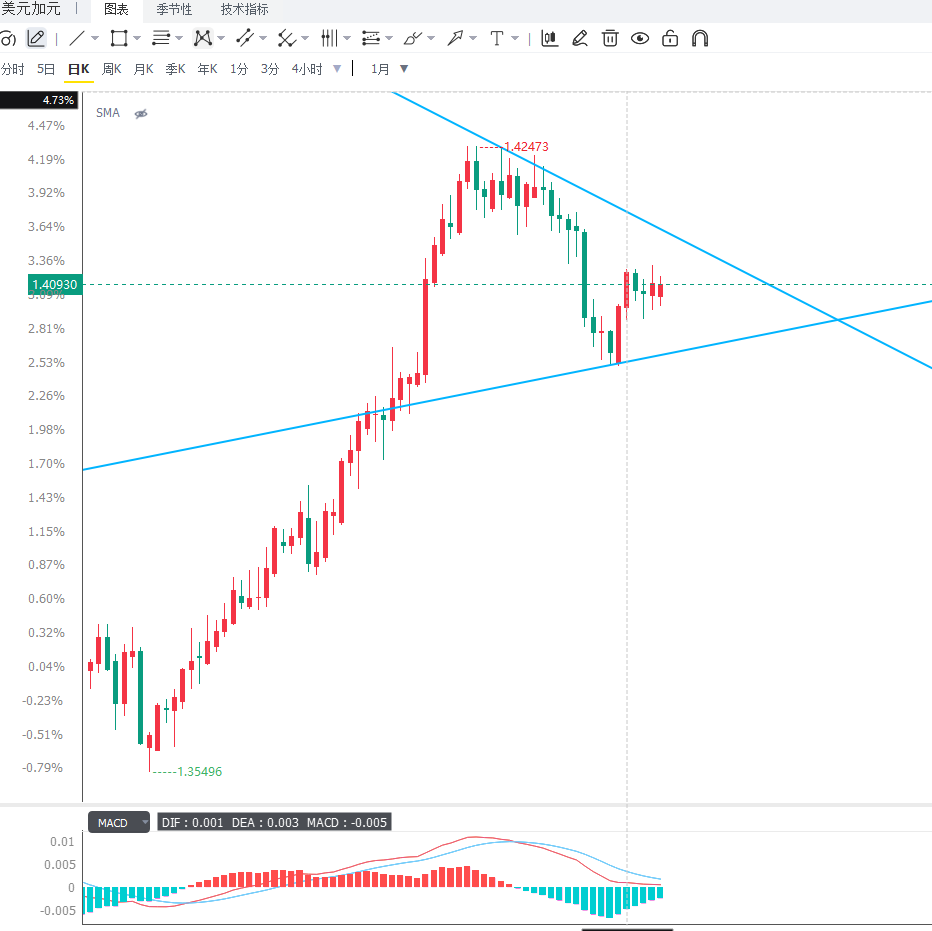
Task: Select the regression channel line tool
Action: [x=244, y=39]
